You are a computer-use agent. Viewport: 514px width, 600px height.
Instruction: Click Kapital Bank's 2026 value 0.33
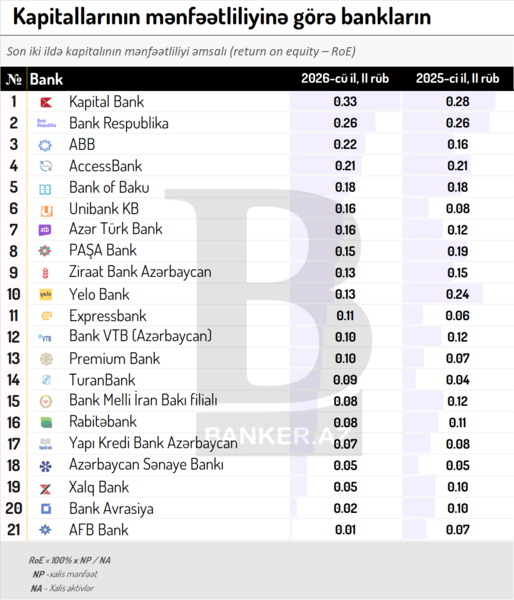pyautogui.click(x=345, y=101)
